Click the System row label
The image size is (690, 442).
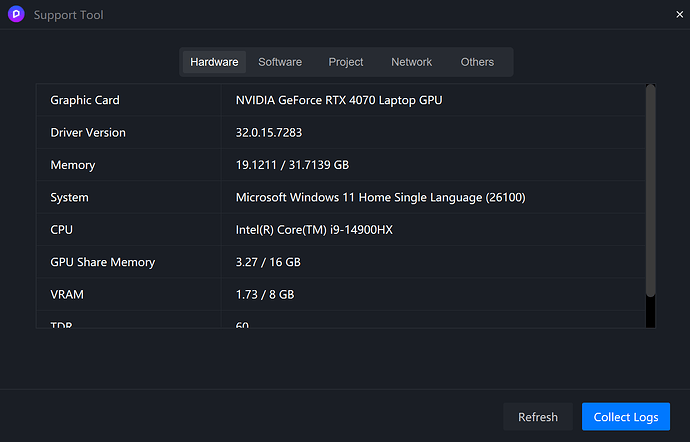click(70, 197)
